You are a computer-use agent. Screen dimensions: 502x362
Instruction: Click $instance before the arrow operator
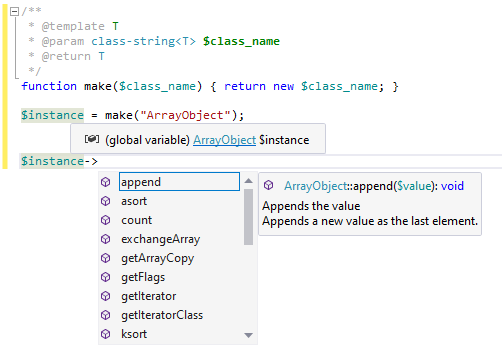tap(52, 161)
